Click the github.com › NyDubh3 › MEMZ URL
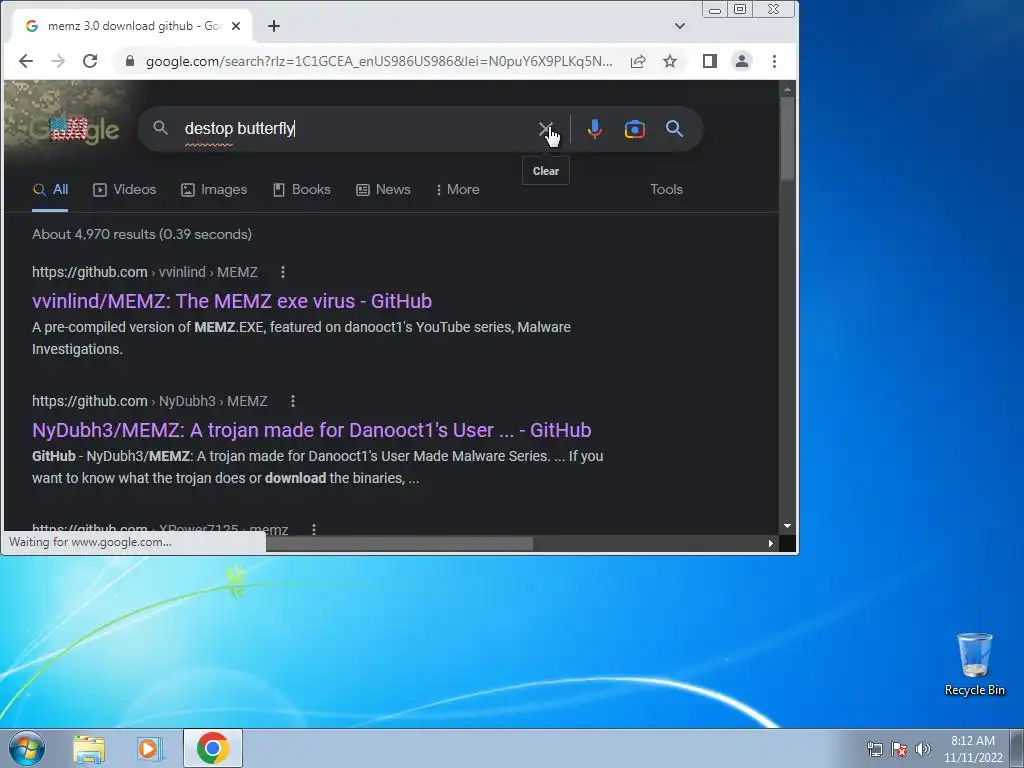Viewport: 1024px width, 768px height. 150,401
